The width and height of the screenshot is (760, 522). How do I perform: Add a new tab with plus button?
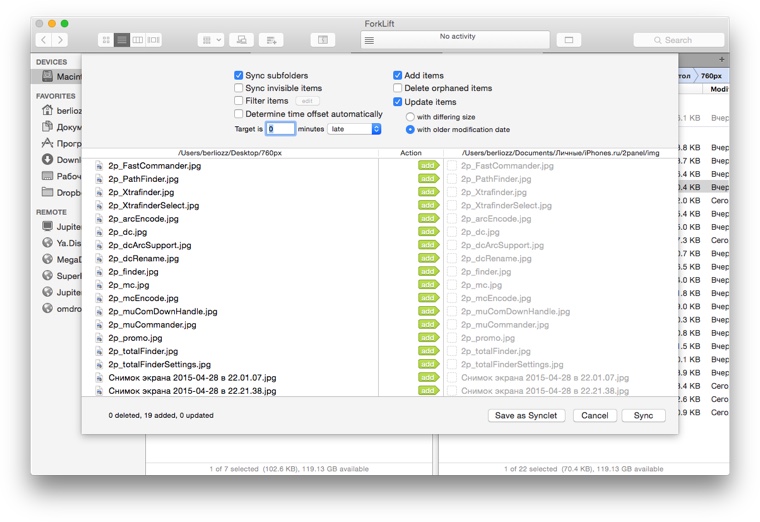(x=721, y=59)
